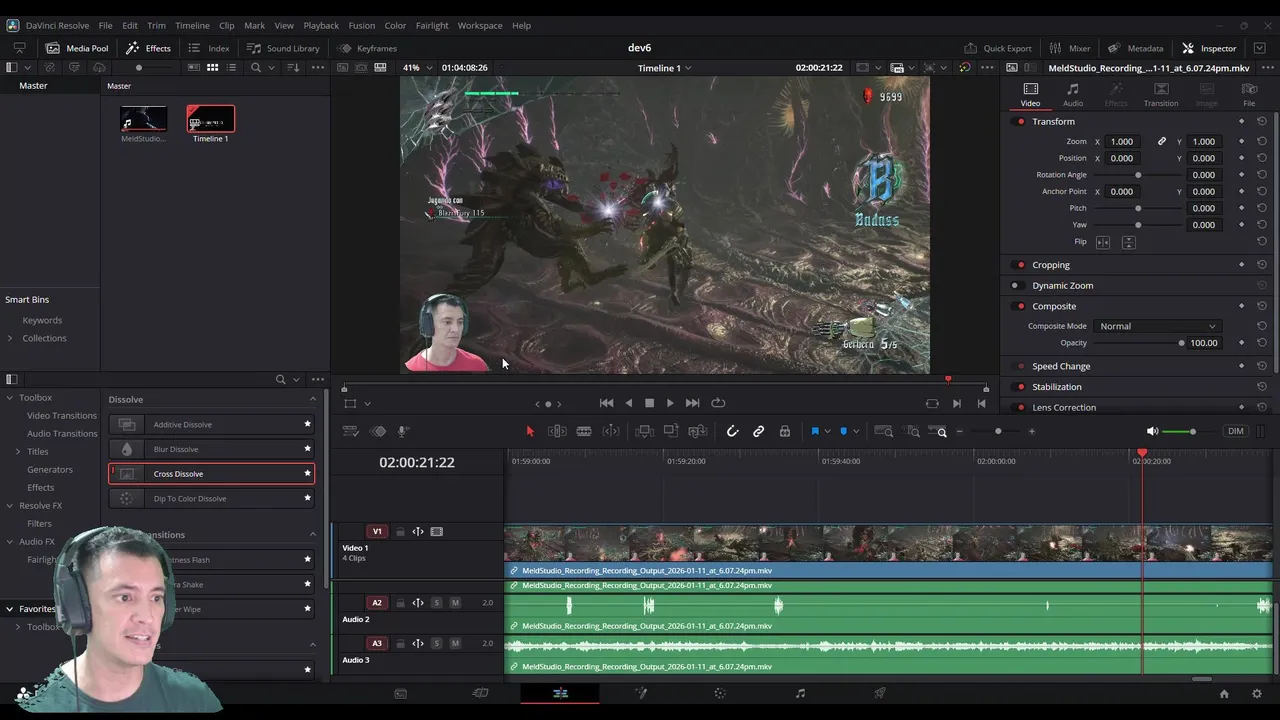
Task: Disable the Composite section toggle
Action: pyautogui.click(x=1020, y=306)
